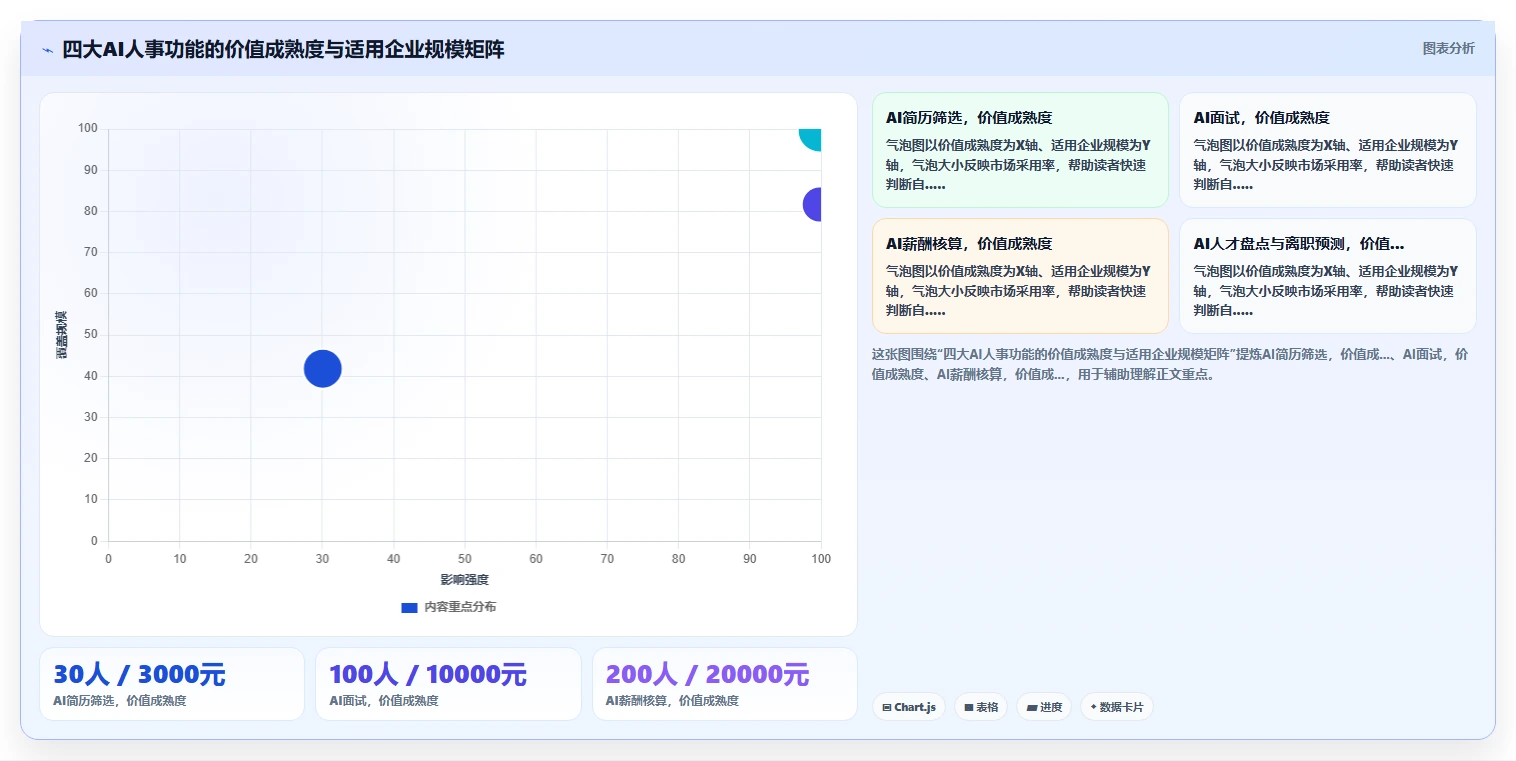Click the 200人 / 20000元 stat card
Viewport: 1516px width, 761px height.
coord(725,684)
